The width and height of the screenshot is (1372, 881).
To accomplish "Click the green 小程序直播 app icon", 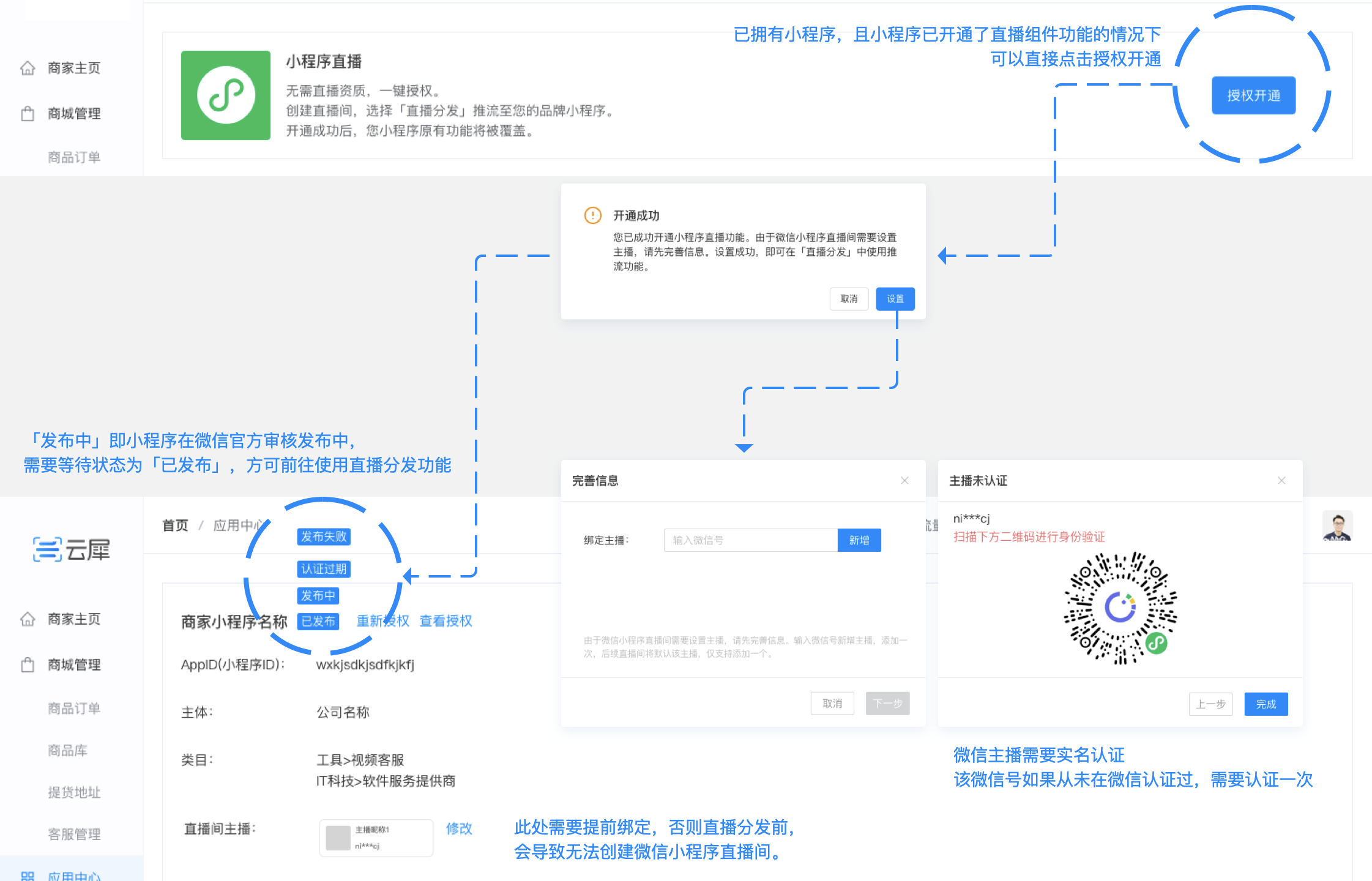I will 226,95.
